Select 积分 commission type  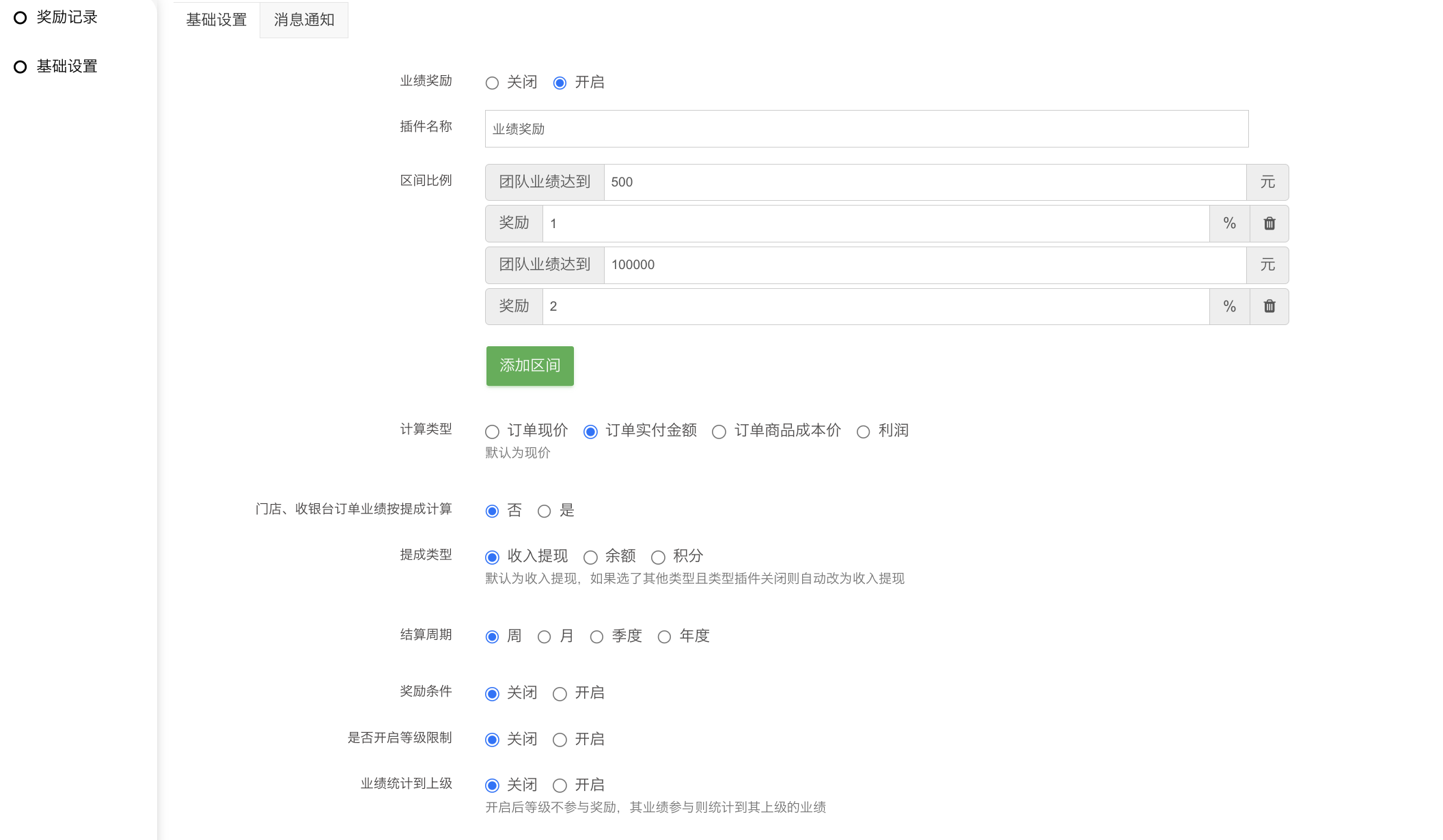(x=658, y=557)
